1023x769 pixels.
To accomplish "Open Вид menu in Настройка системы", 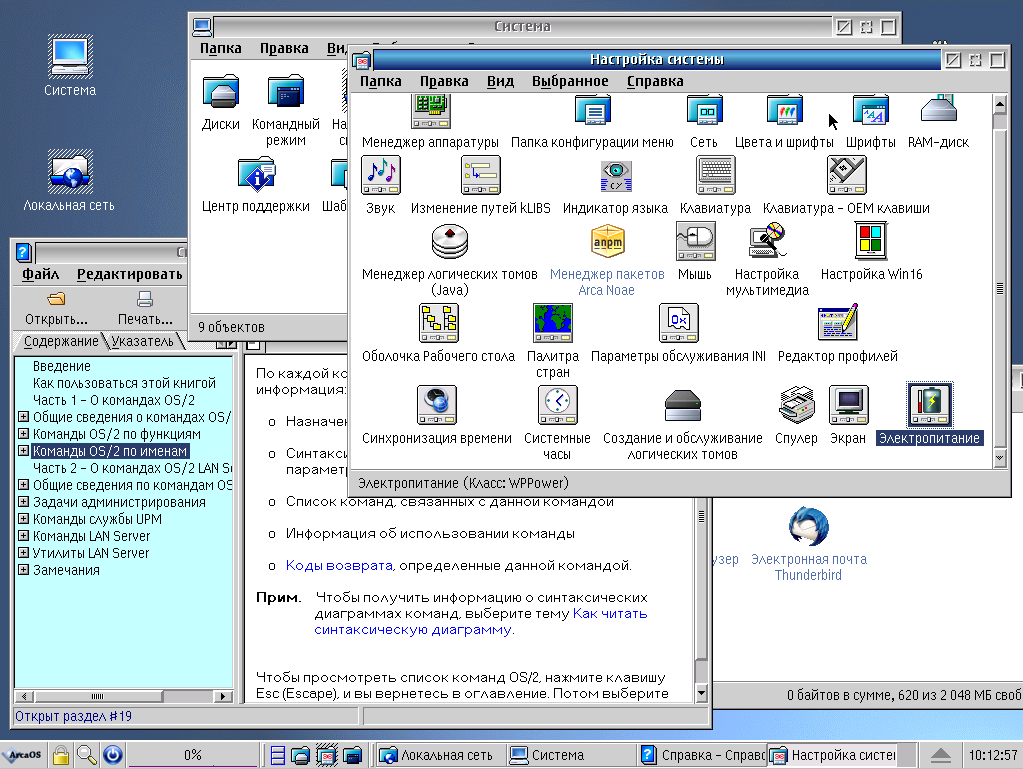I will point(500,81).
